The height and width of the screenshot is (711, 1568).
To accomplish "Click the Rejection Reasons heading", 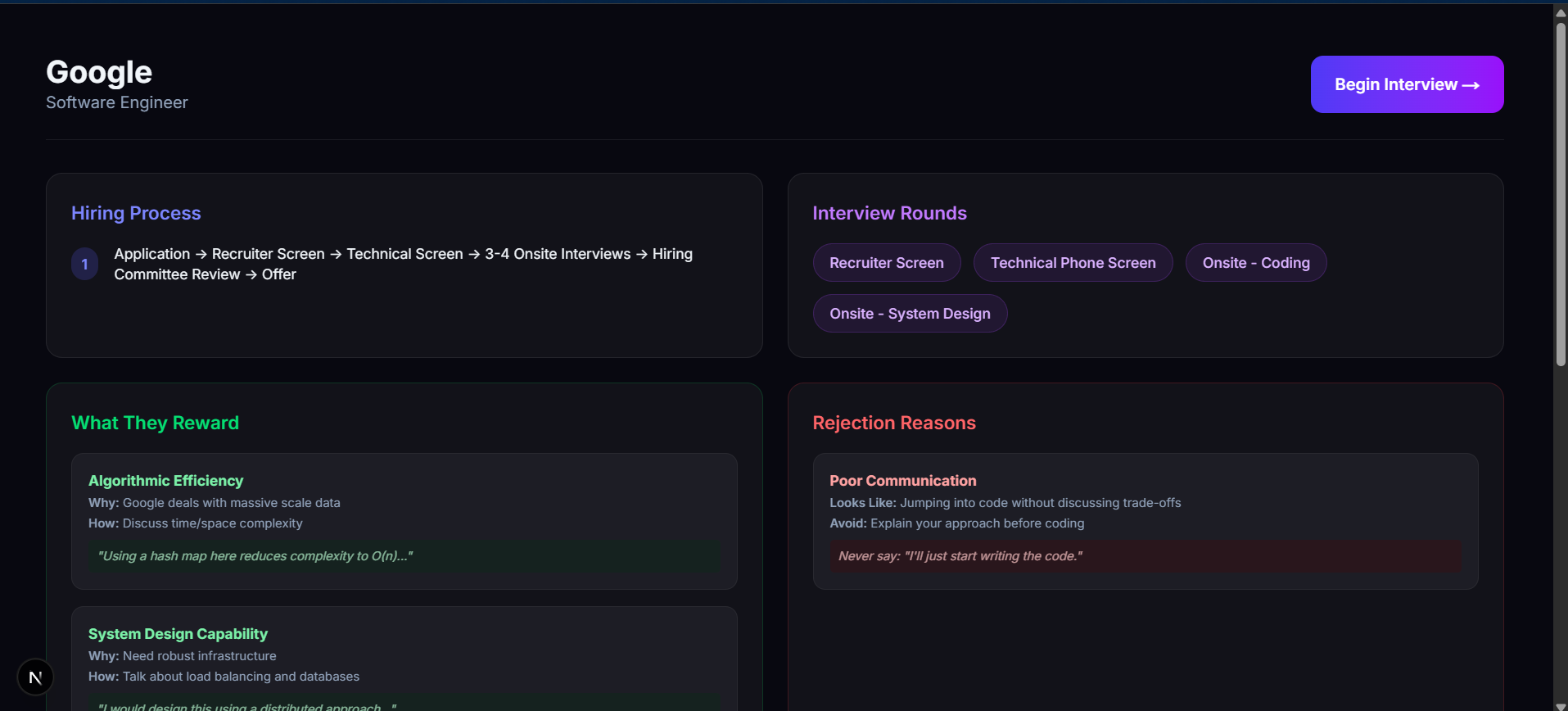I will (x=894, y=423).
